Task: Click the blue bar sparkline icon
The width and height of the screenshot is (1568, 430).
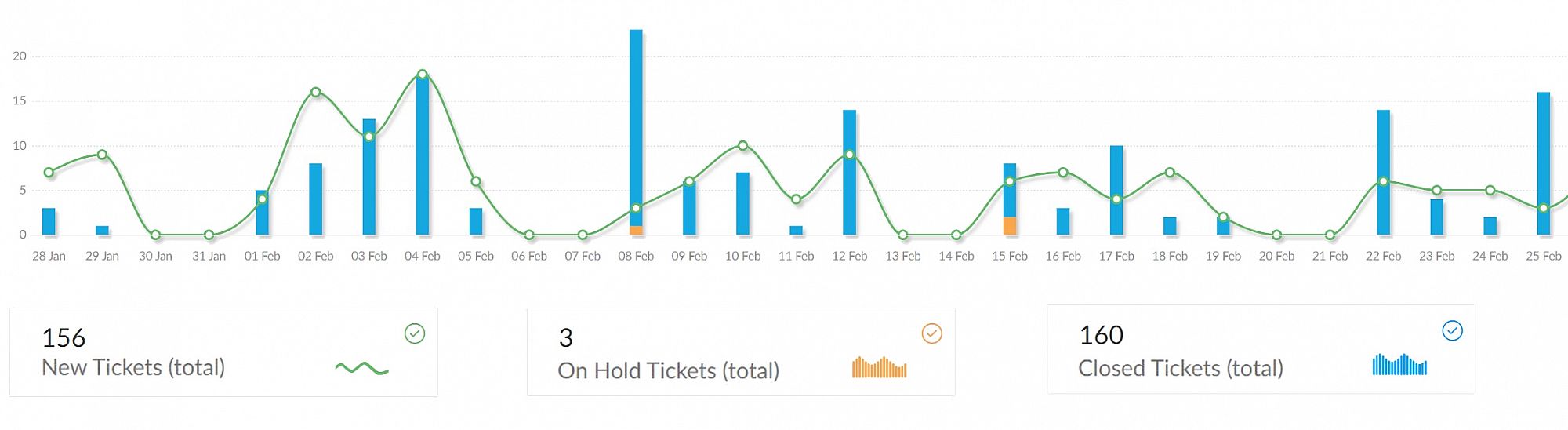Action: click(x=1399, y=364)
